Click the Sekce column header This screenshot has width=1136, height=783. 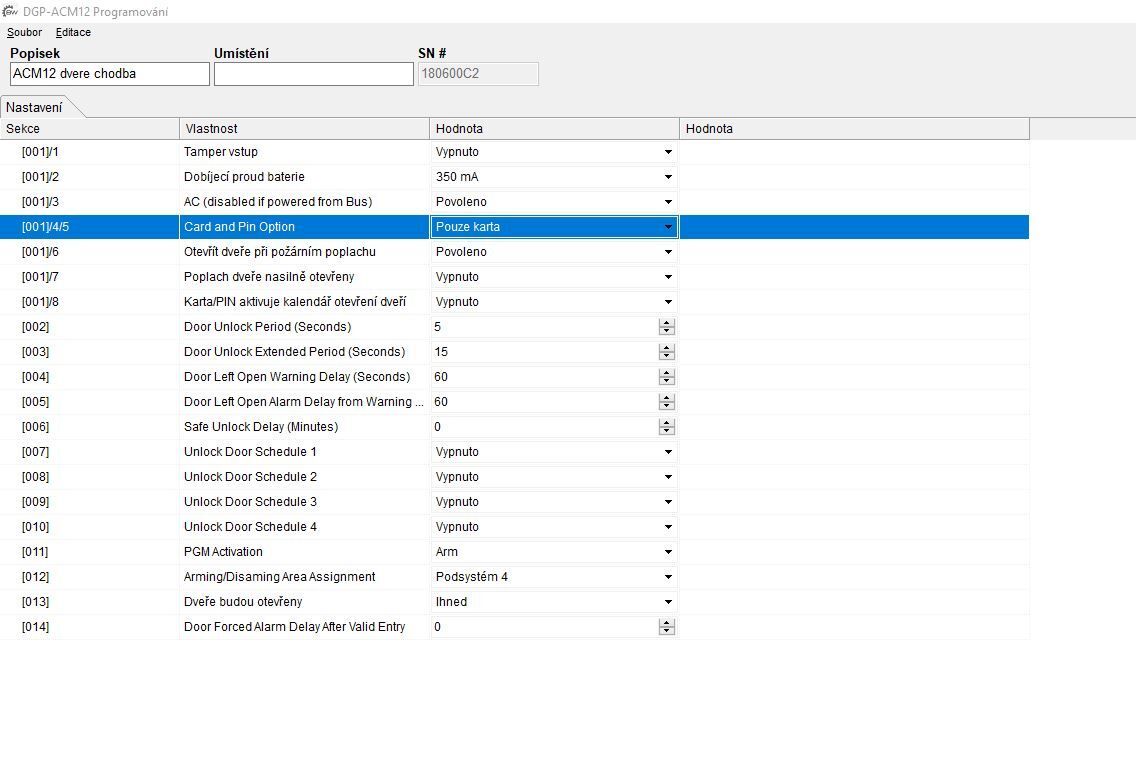click(89, 129)
